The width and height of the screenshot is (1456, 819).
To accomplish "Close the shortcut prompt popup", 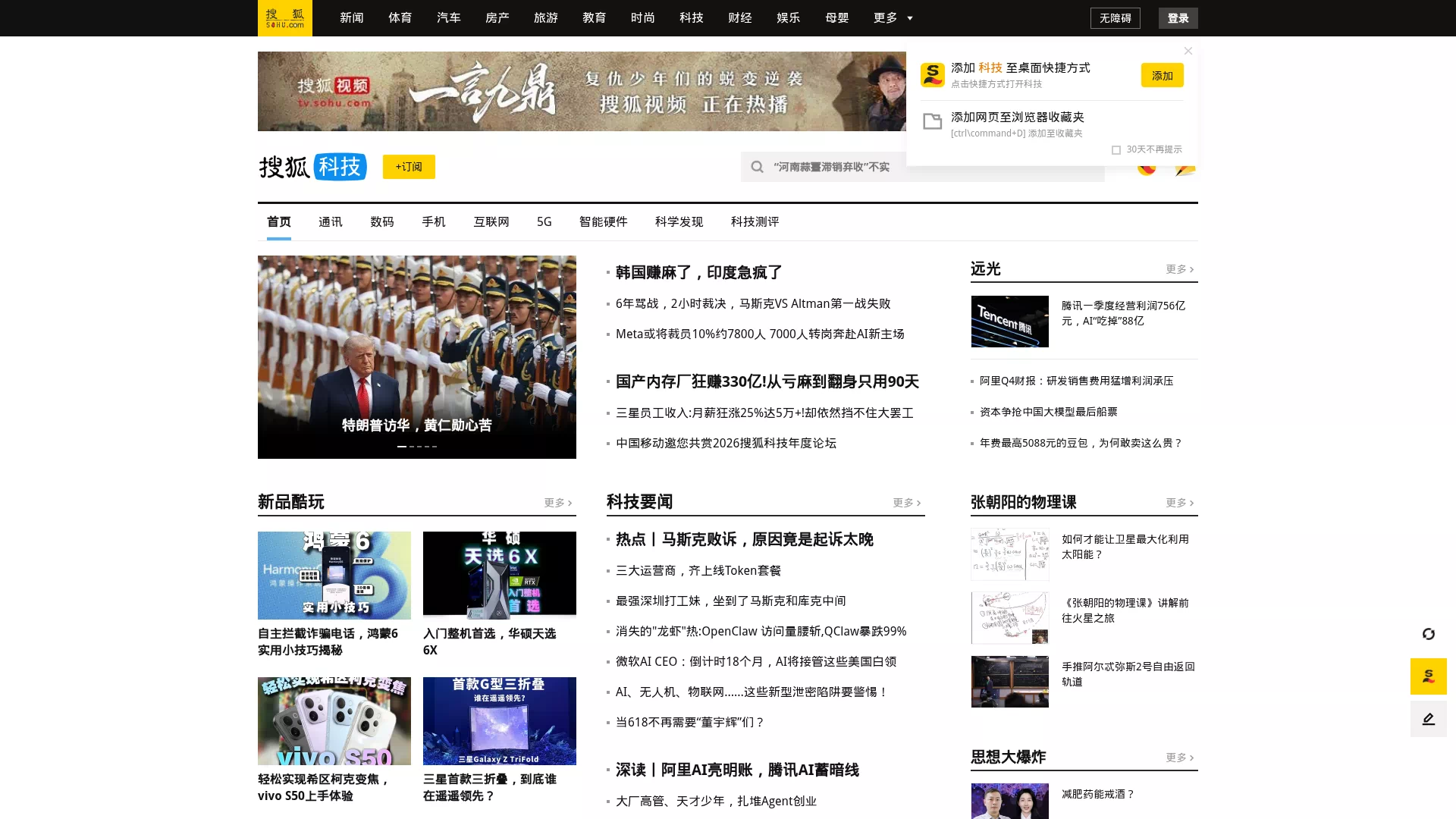I will tap(1188, 51).
